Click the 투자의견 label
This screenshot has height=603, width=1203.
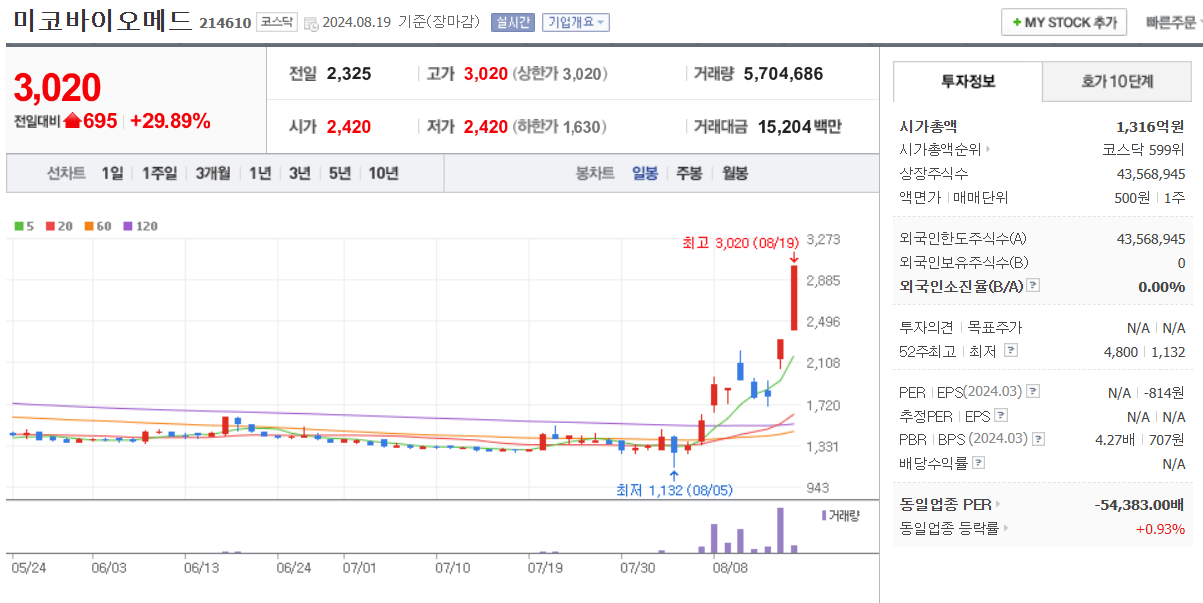[x=927, y=327]
